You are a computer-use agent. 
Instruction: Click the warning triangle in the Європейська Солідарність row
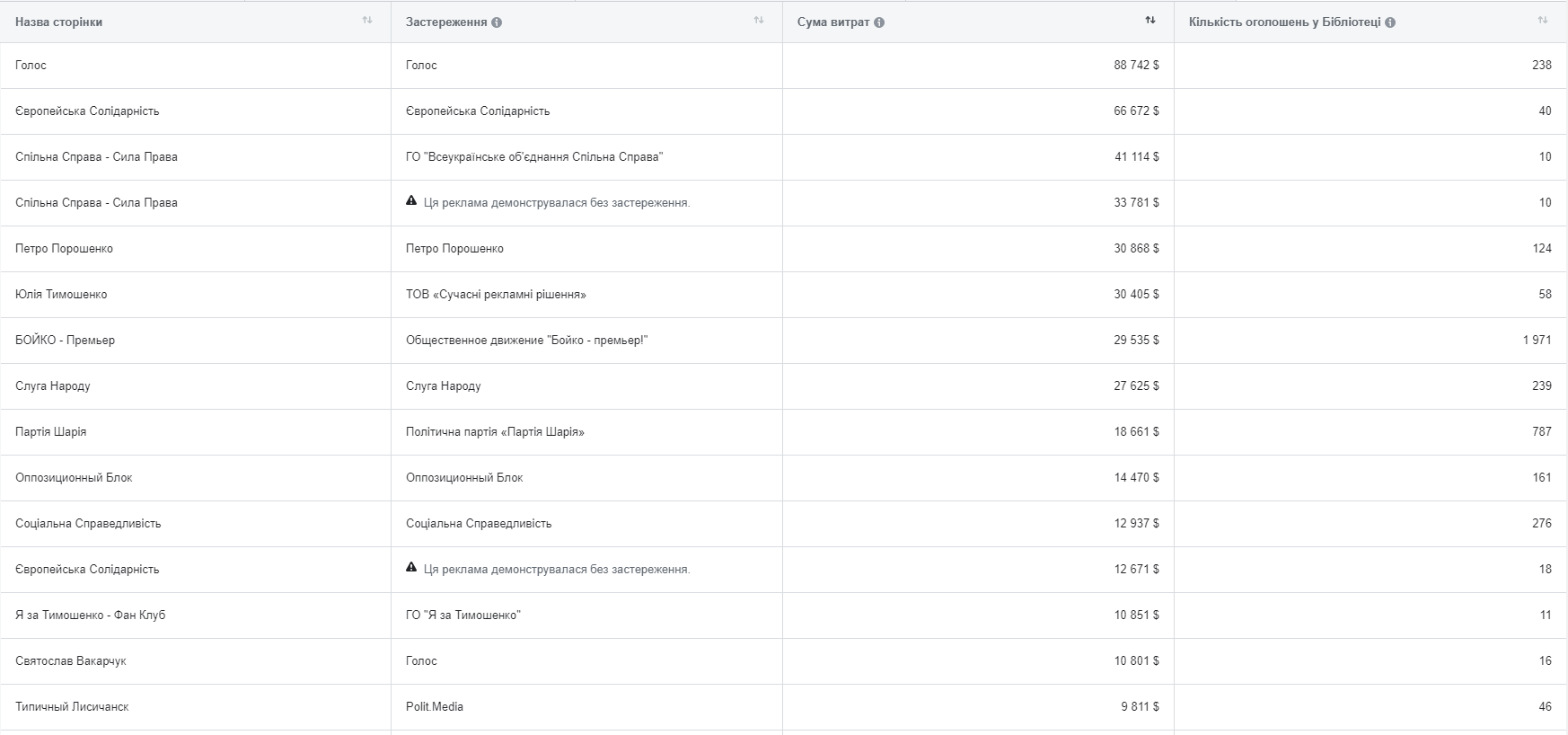pos(411,568)
